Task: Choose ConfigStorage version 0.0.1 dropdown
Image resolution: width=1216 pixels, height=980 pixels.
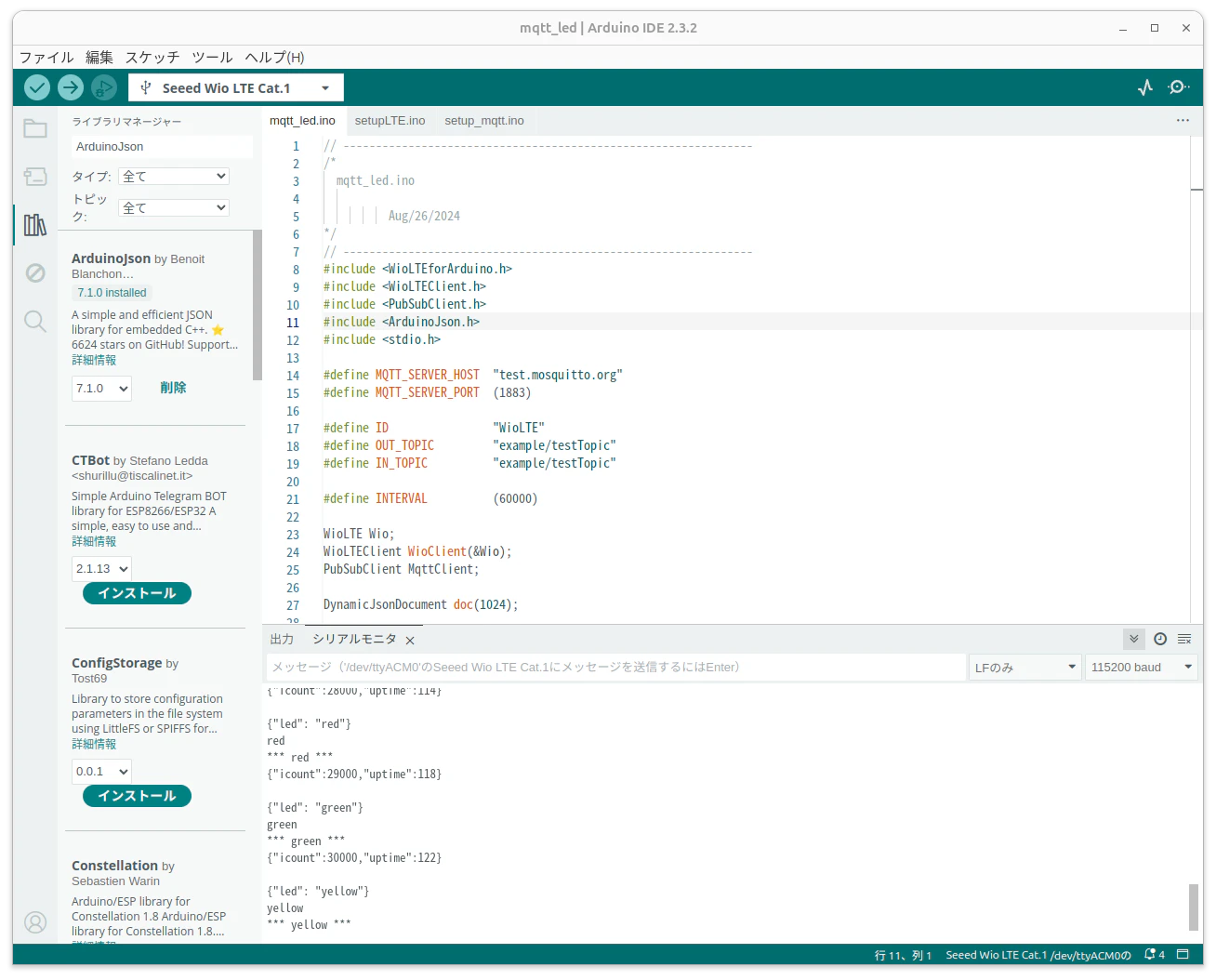Action: [102, 772]
